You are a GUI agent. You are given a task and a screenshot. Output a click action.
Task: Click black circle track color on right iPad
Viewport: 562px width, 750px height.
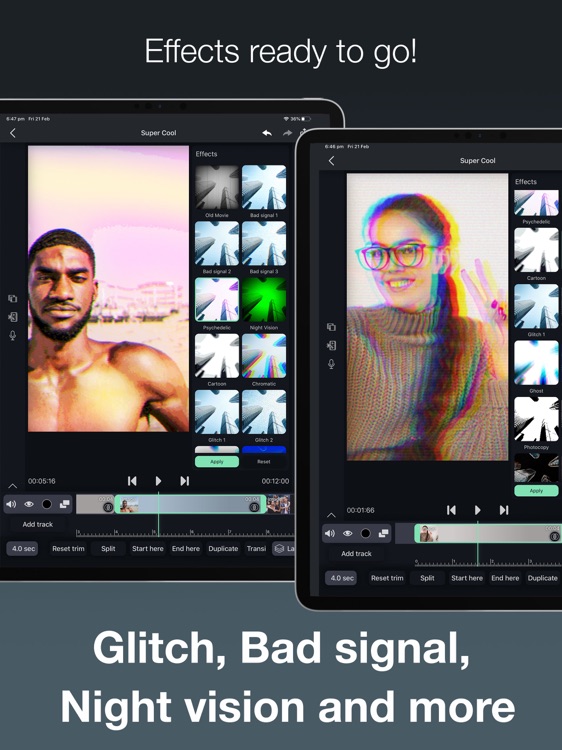[365, 533]
